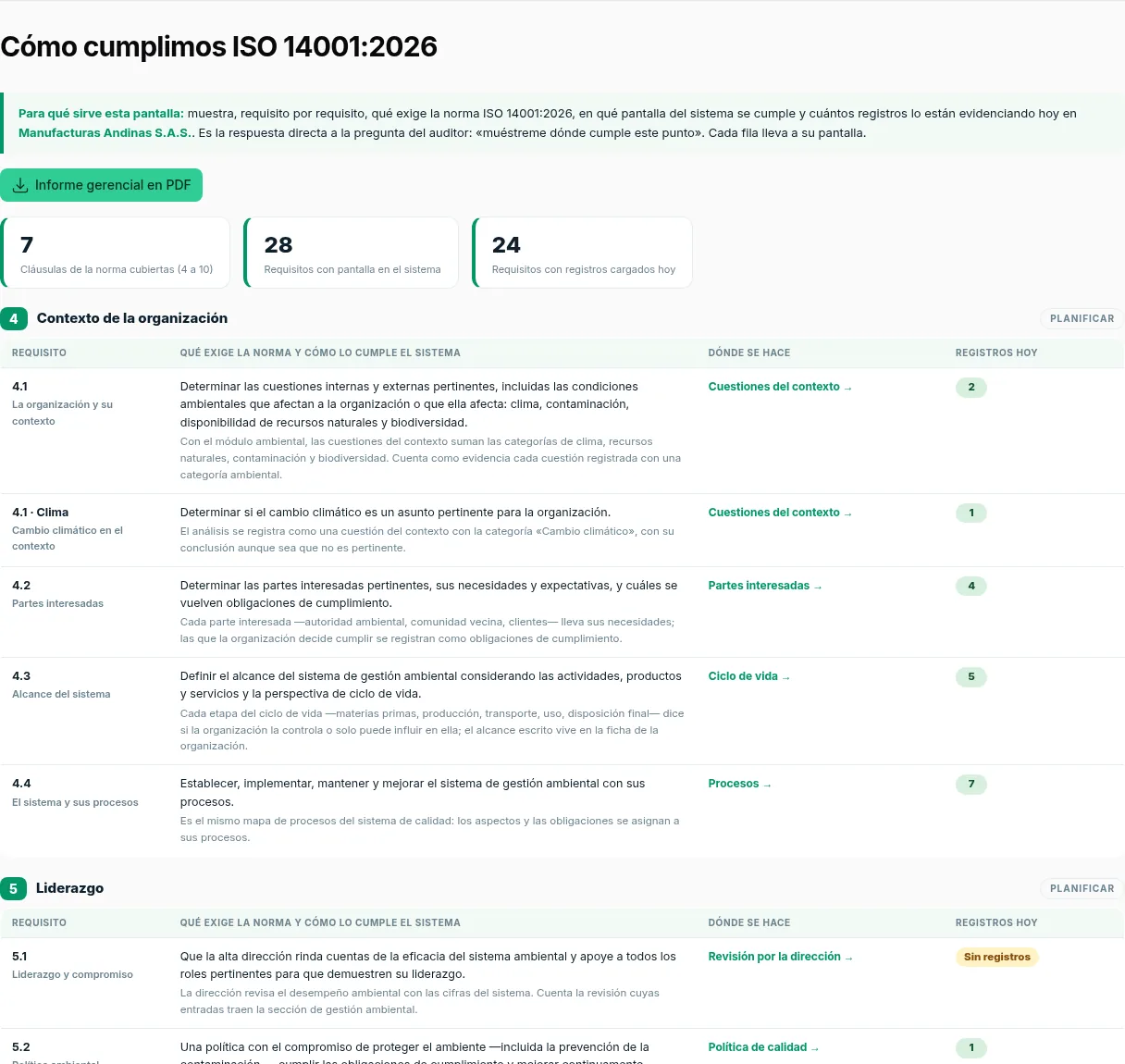1125x1064 pixels.
Task: Click the DÓNDE SE HACE header in Liderazgo table
Action: tap(749, 922)
